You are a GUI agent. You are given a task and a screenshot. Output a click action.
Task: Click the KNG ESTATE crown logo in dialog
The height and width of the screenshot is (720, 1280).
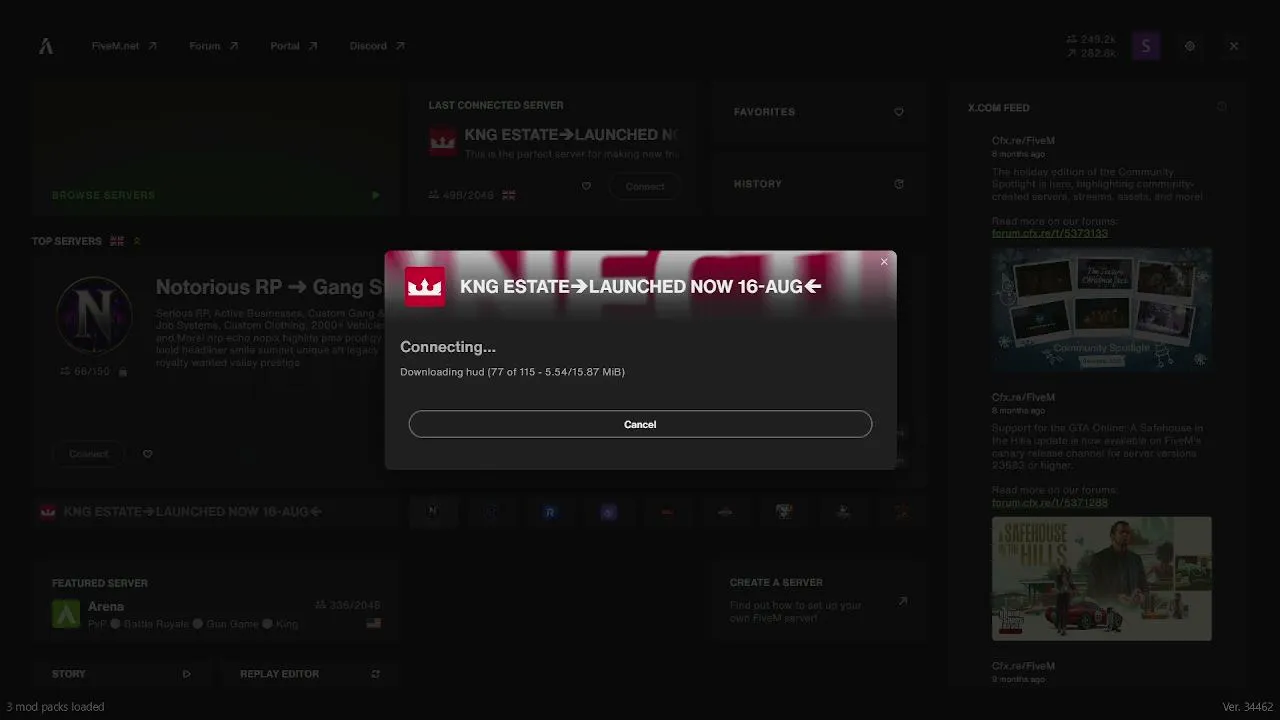(x=425, y=286)
